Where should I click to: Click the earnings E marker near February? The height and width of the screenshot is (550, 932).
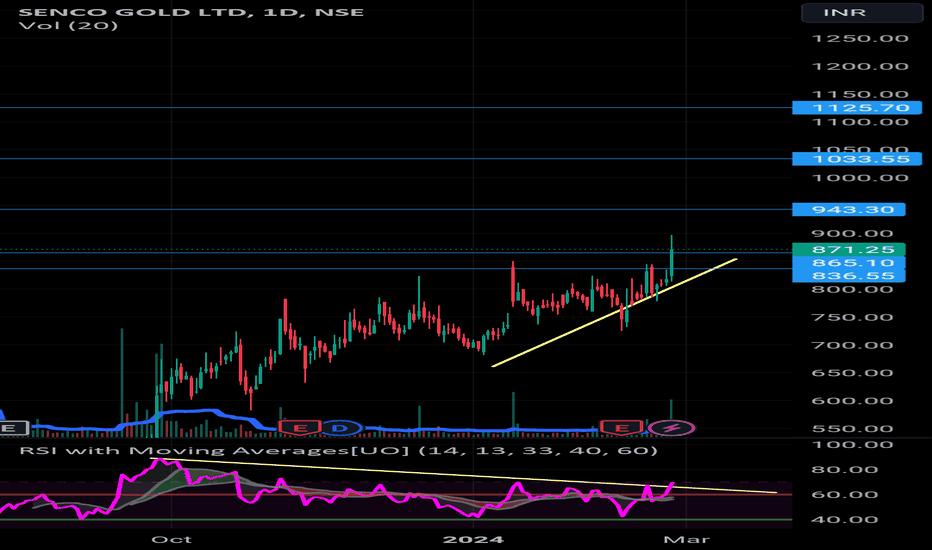pos(621,428)
